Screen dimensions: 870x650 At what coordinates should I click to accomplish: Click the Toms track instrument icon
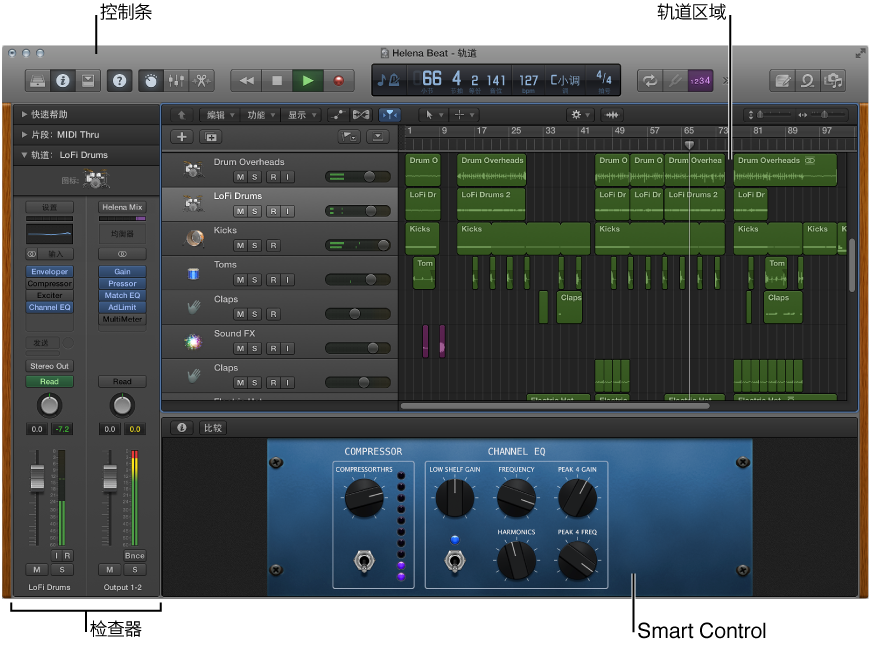(192, 272)
